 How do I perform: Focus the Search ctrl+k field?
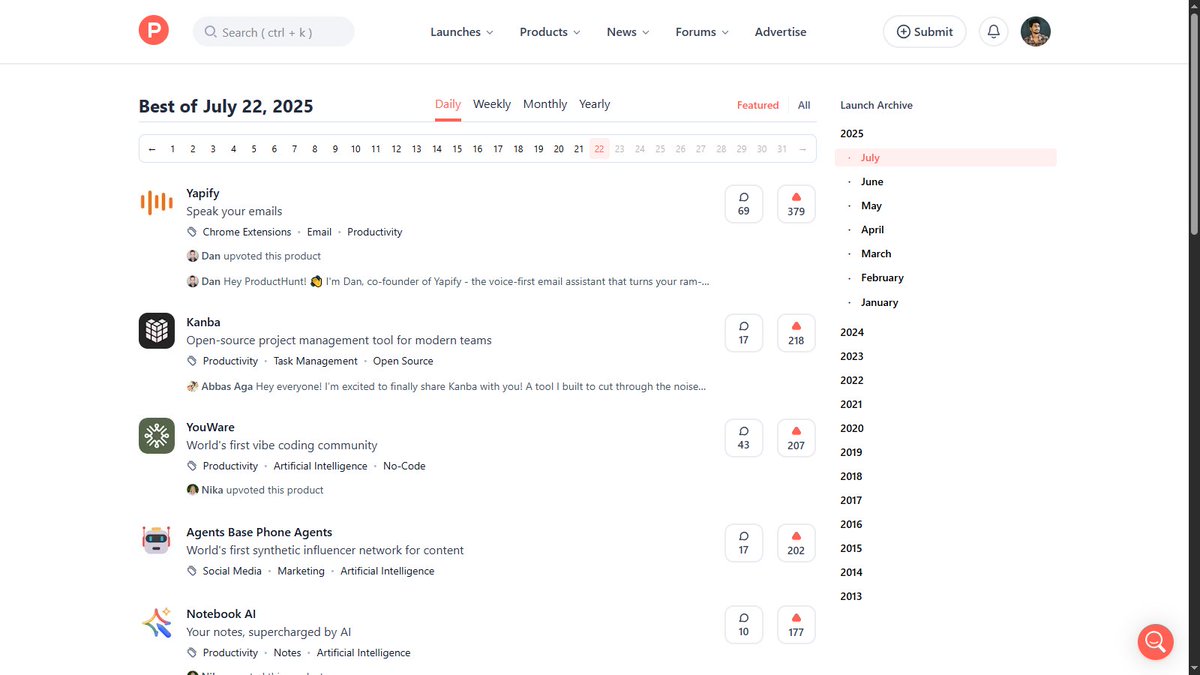273,31
